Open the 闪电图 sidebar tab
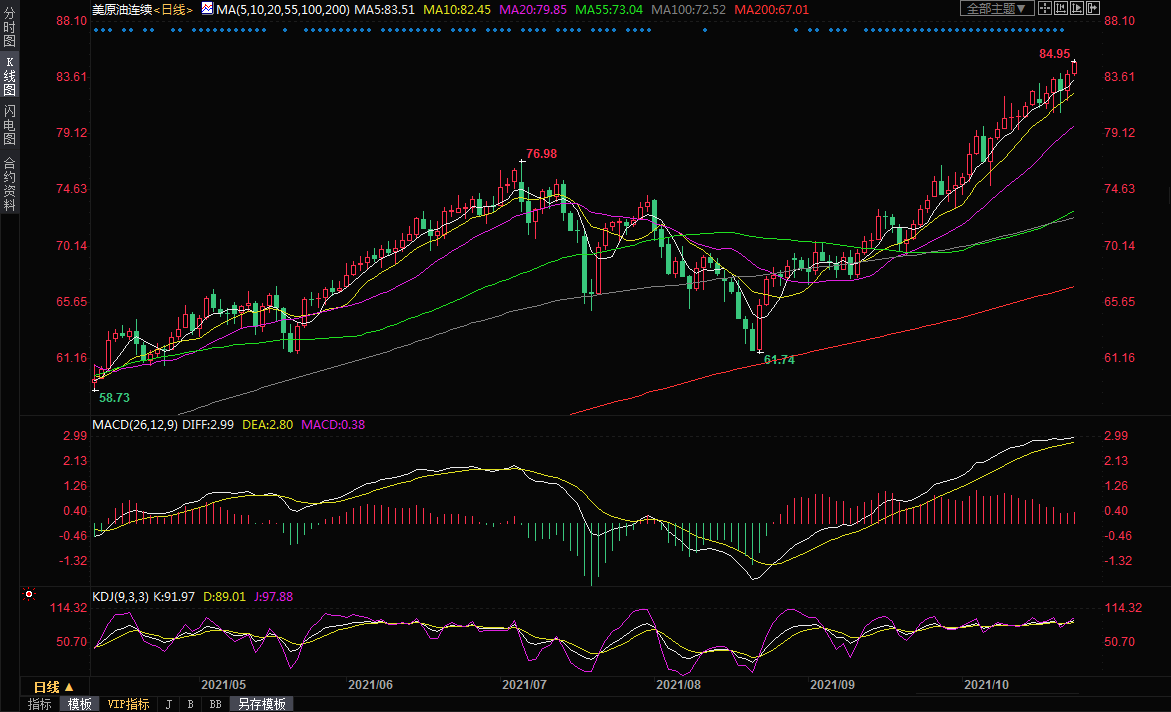The image size is (1171, 712). point(9,125)
